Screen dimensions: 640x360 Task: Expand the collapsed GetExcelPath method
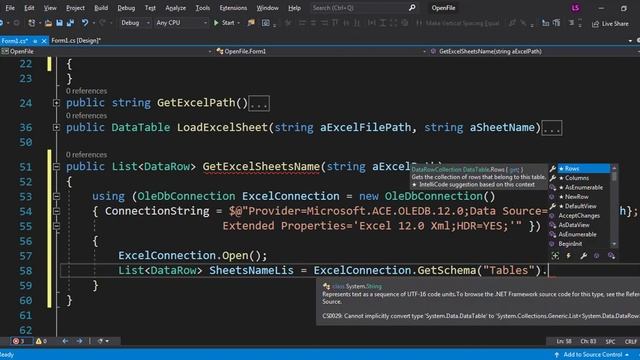(56, 103)
